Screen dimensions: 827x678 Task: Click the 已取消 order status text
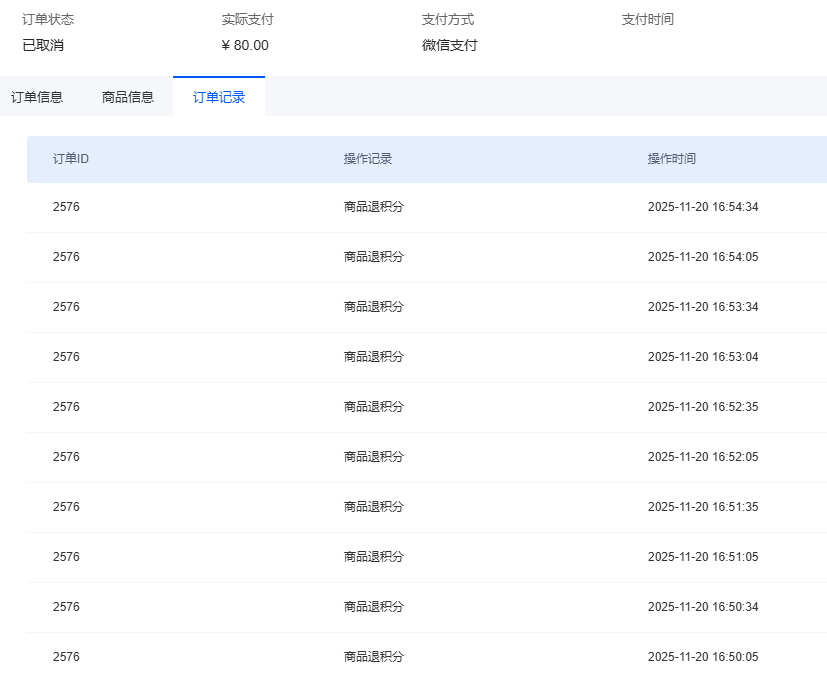pos(43,45)
